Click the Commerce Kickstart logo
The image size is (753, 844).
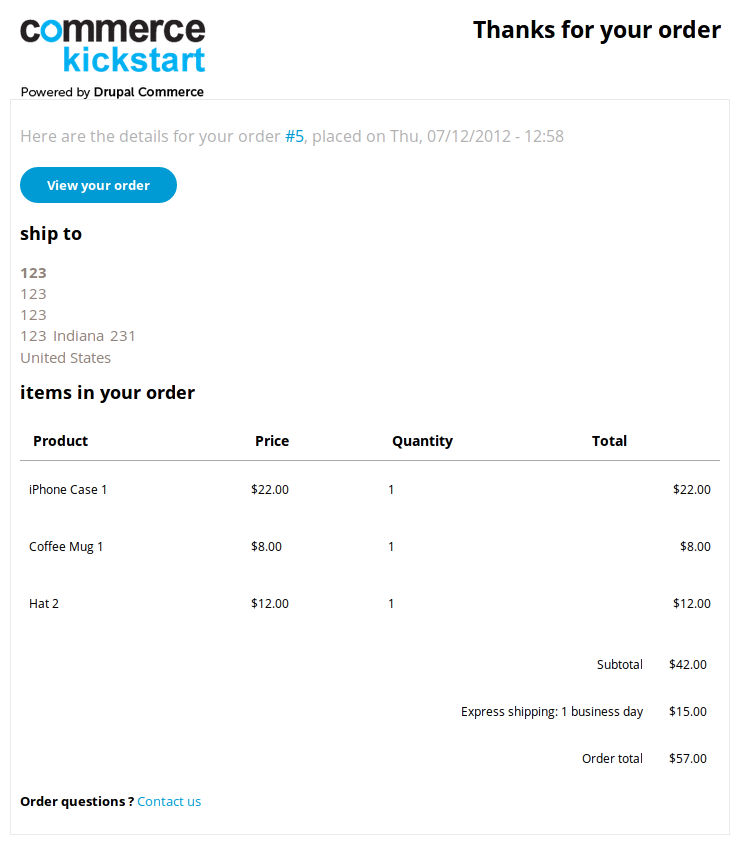coord(112,46)
